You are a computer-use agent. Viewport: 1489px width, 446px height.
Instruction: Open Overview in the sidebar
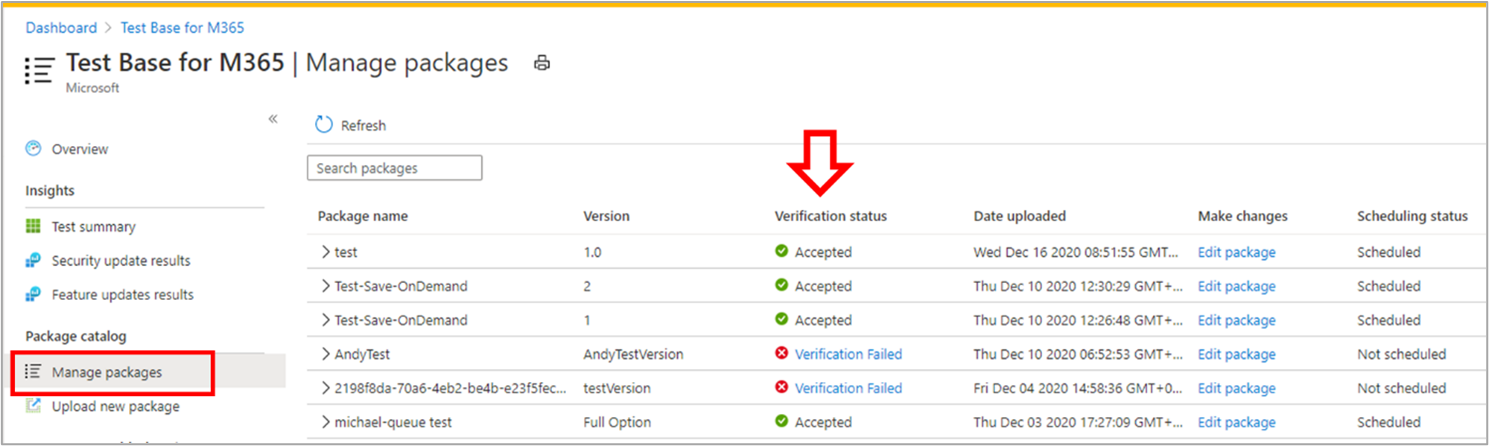click(80, 149)
